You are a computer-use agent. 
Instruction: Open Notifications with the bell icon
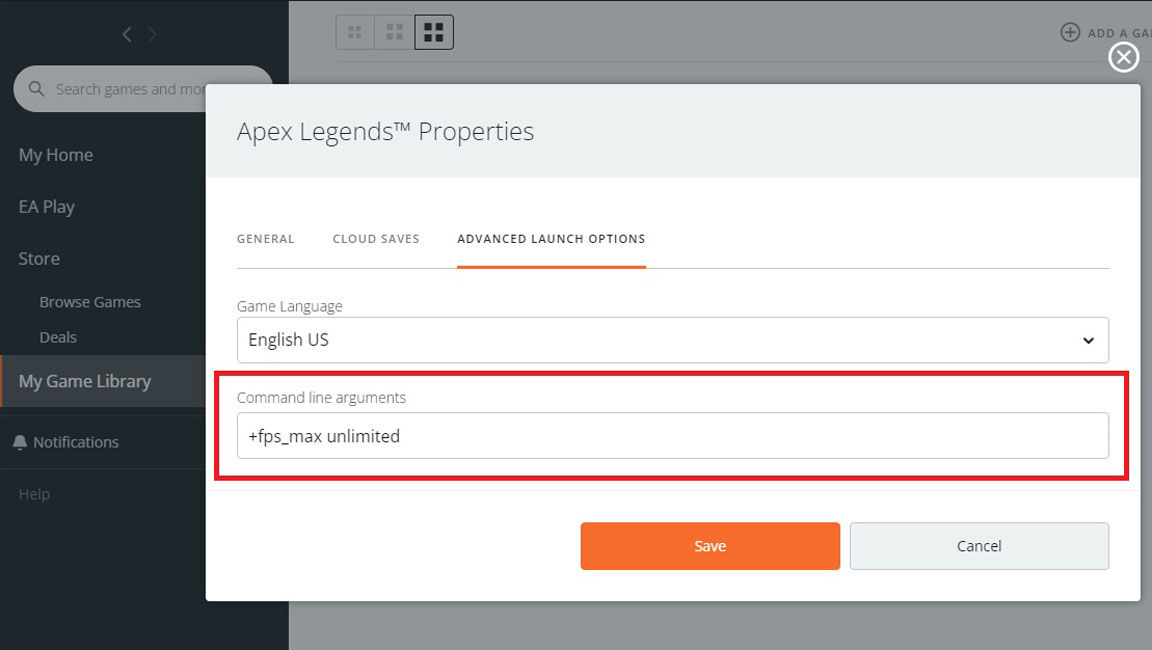pyautogui.click(x=20, y=442)
